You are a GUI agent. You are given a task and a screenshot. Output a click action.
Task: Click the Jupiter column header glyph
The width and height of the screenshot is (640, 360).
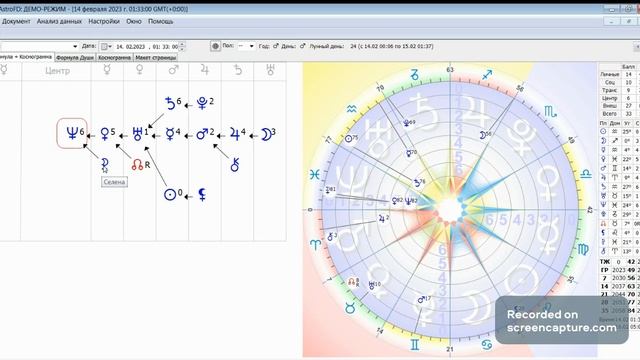pos(205,70)
